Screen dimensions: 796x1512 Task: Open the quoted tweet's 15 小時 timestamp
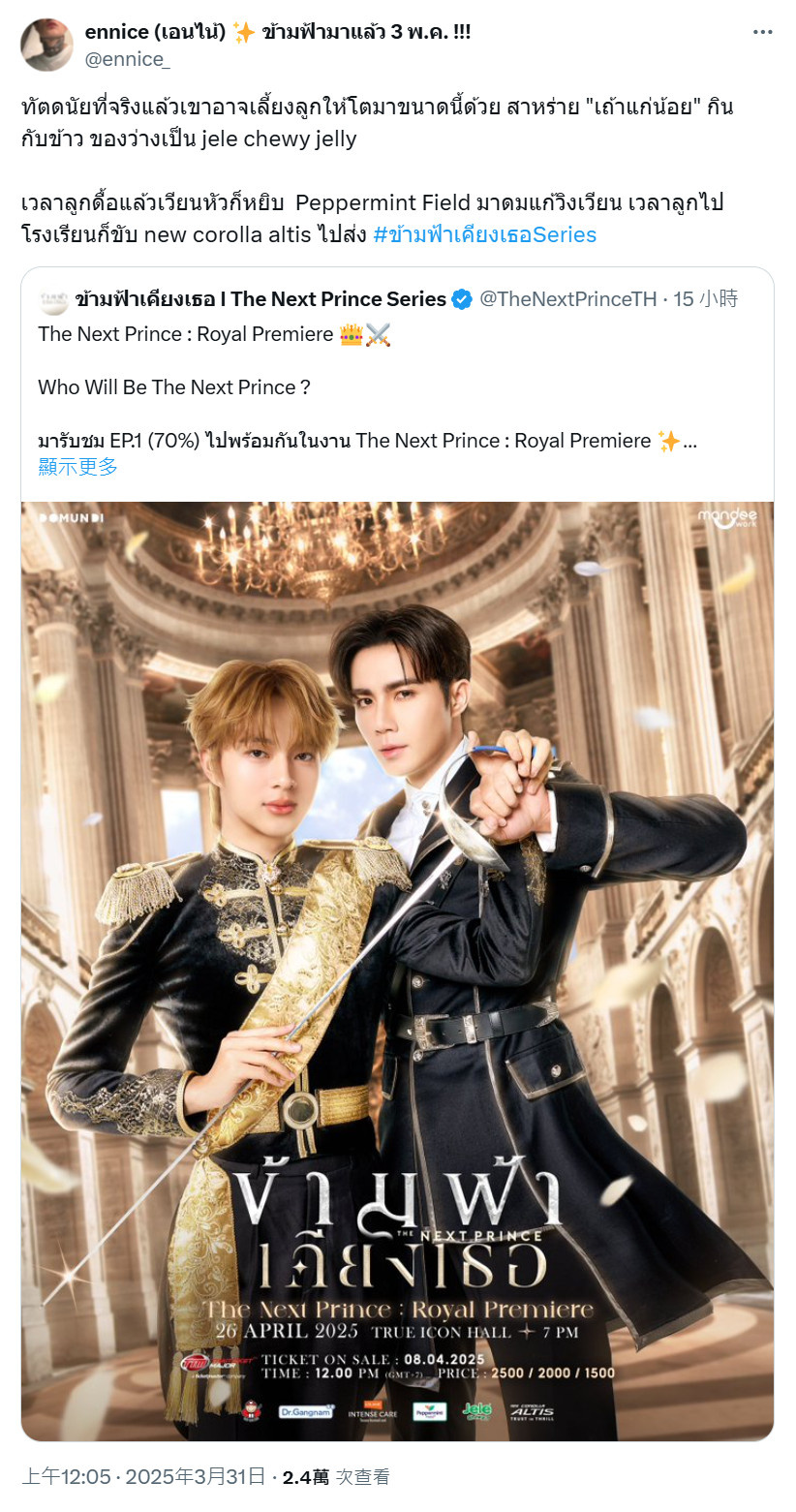coord(706,299)
